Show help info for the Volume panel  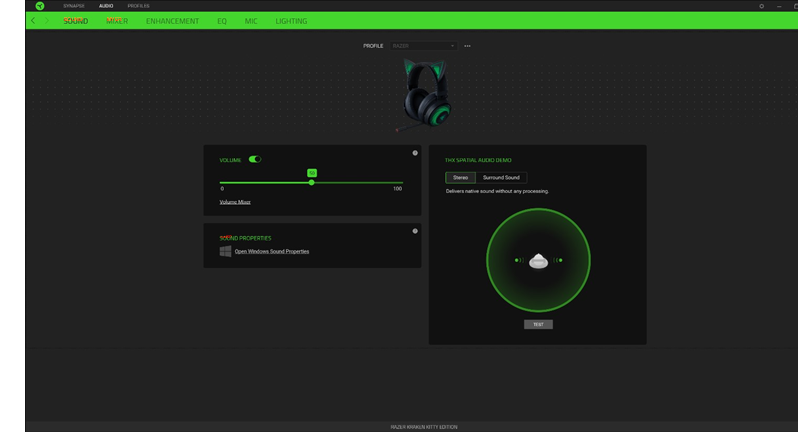coord(415,153)
